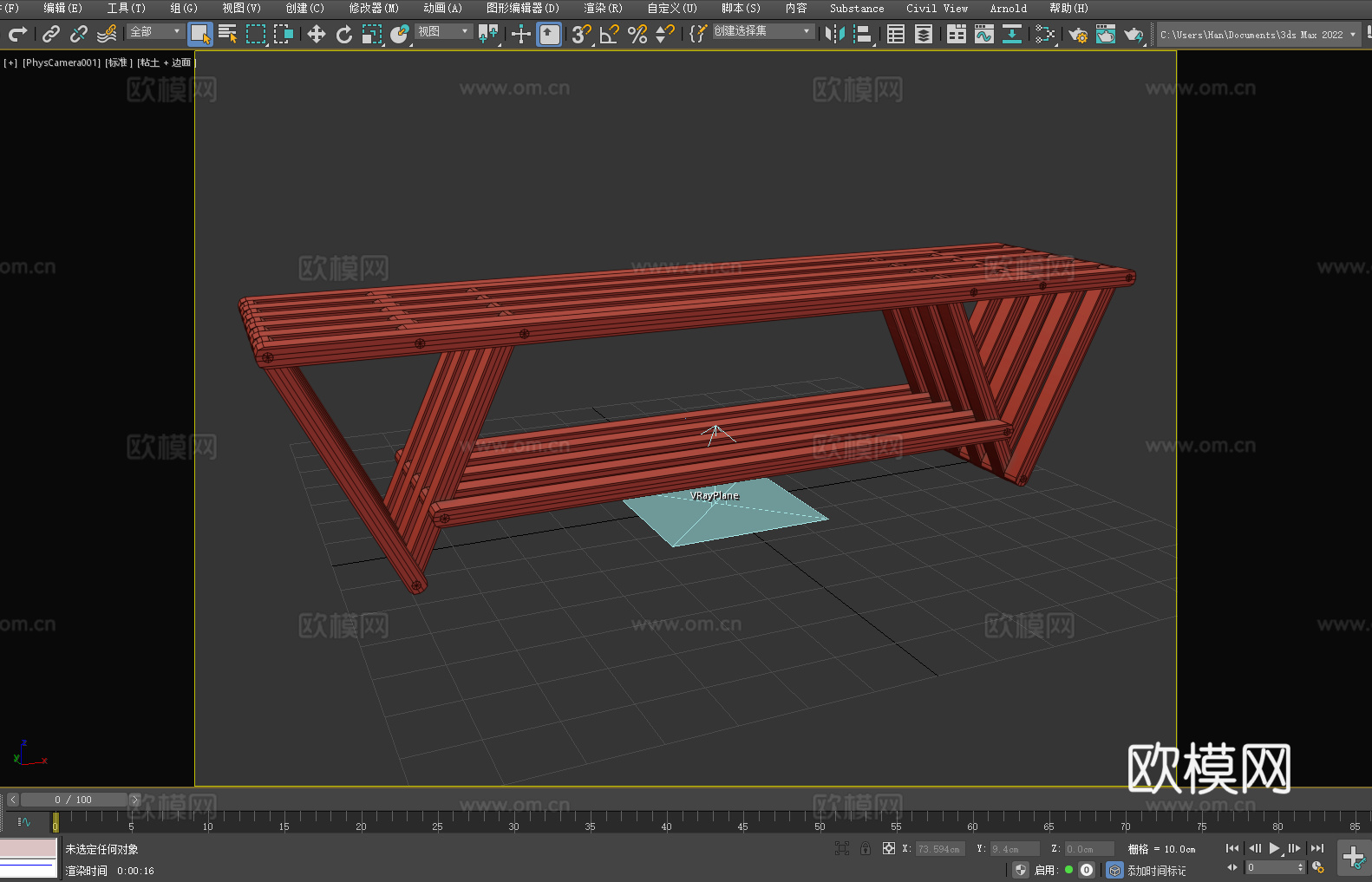Image resolution: width=1372 pixels, height=882 pixels.
Task: Open the project path dropdown
Action: click(1258, 35)
